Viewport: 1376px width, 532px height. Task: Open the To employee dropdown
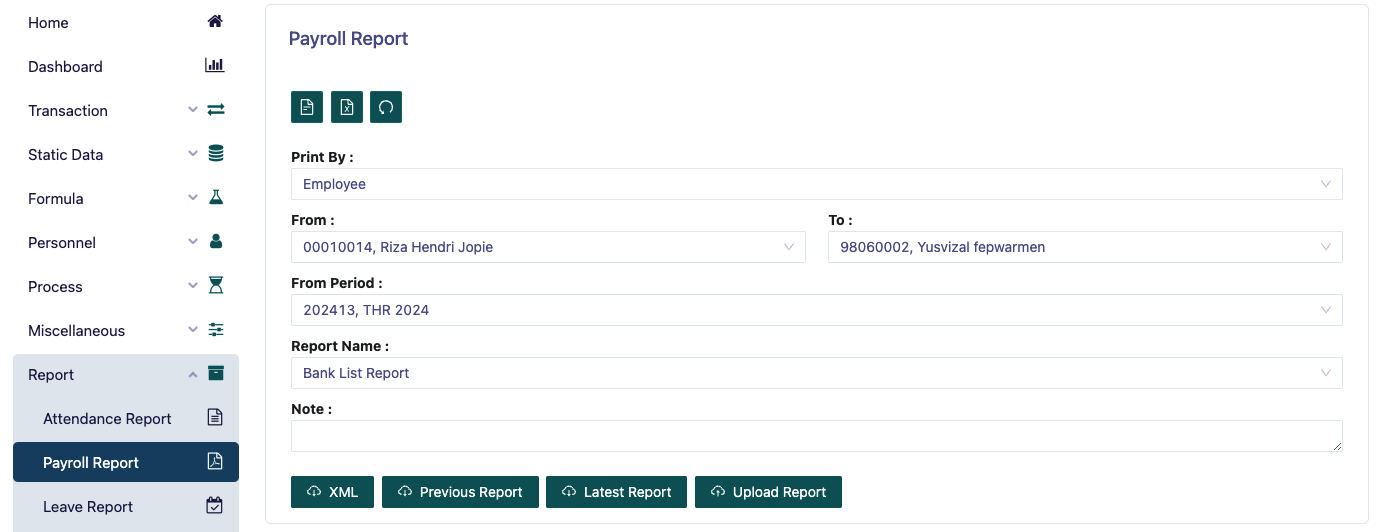pyautogui.click(x=1084, y=247)
